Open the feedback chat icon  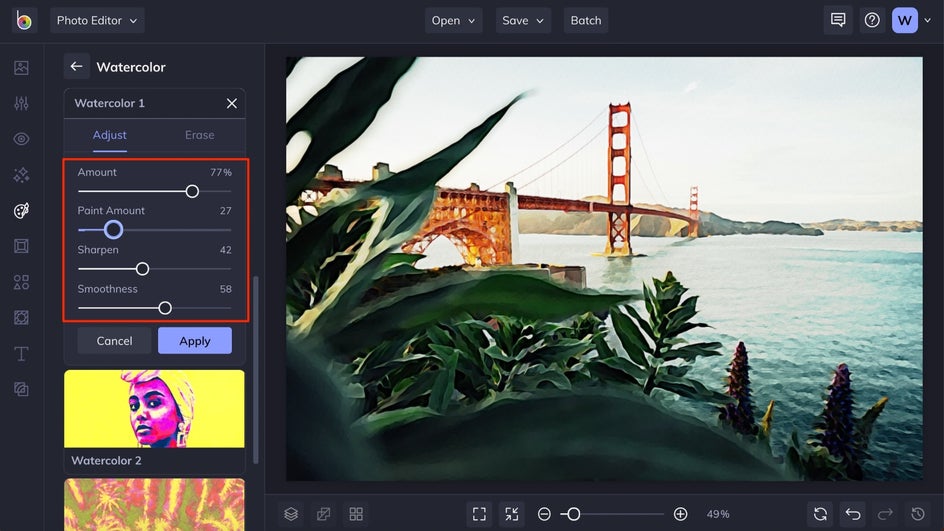(837, 20)
